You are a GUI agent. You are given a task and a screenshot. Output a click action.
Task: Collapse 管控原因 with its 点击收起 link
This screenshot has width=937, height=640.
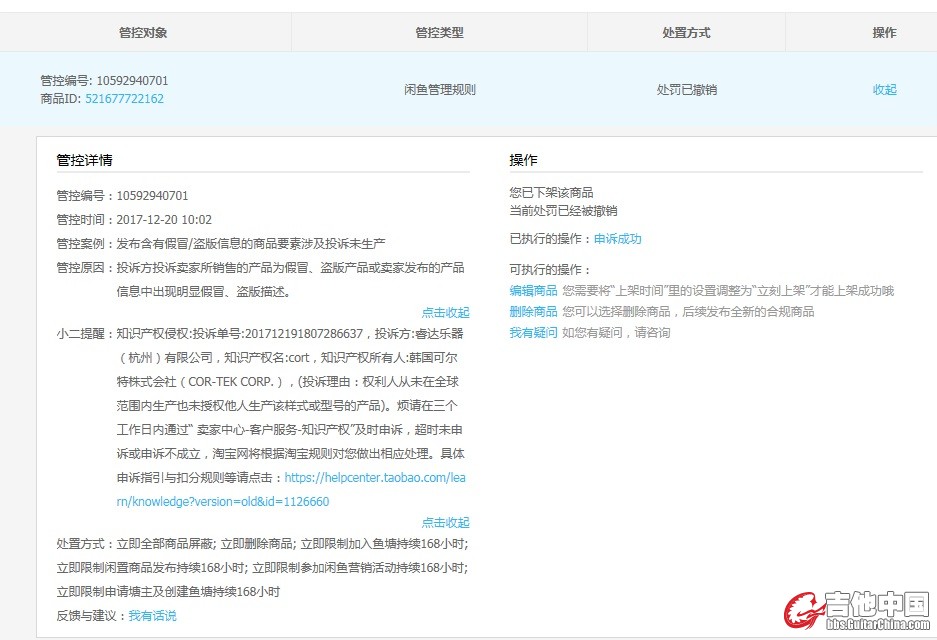pyautogui.click(x=445, y=312)
